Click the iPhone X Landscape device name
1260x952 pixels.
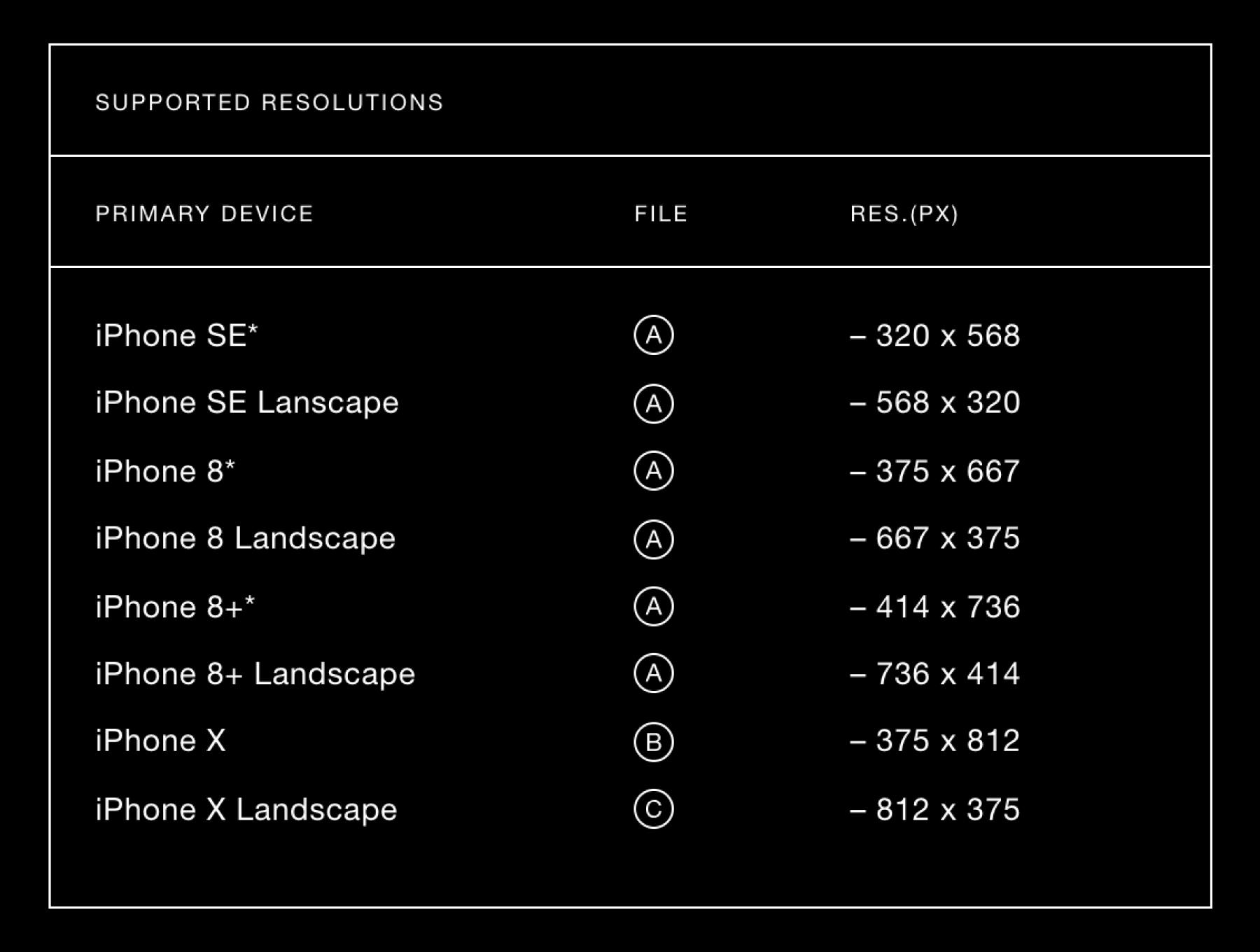click(x=246, y=809)
